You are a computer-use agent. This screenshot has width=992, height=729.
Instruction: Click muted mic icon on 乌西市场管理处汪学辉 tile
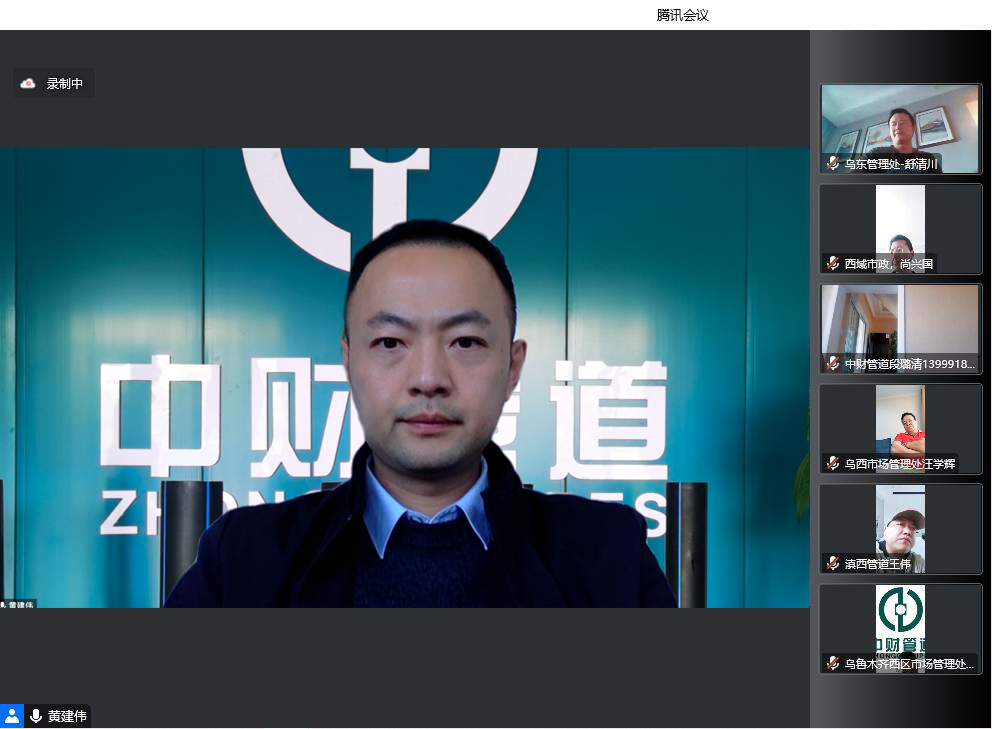pos(832,463)
